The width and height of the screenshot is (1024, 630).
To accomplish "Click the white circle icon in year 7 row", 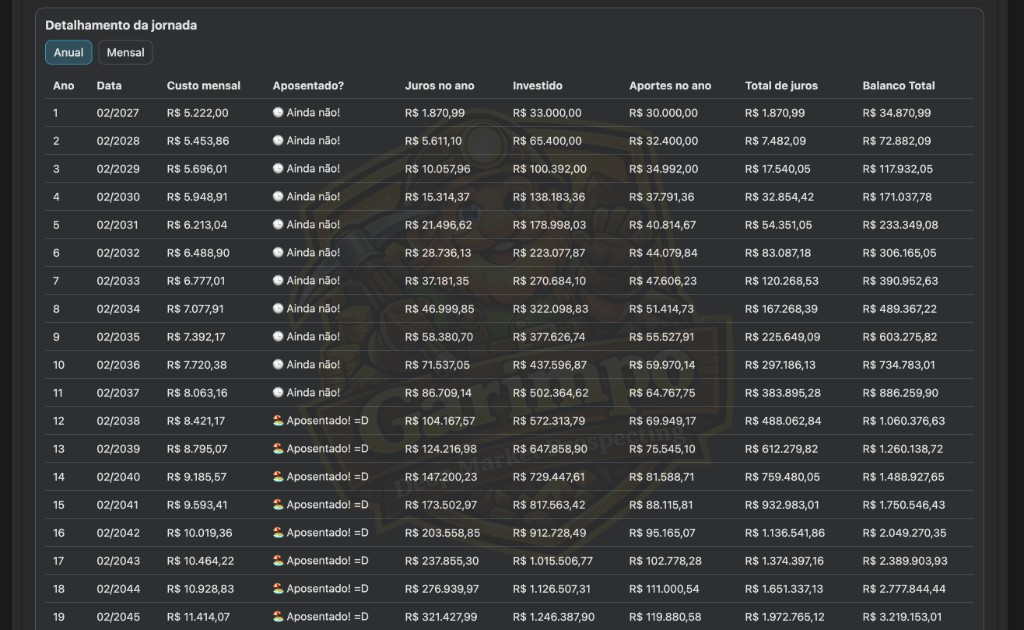I will [278, 281].
